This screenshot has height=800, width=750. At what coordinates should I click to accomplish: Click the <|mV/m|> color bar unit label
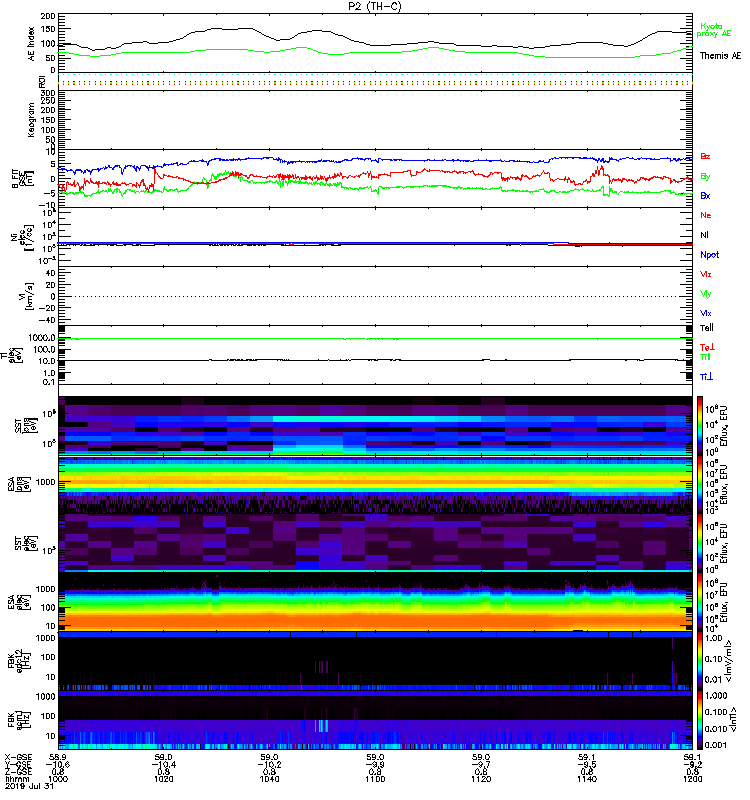tap(731, 661)
